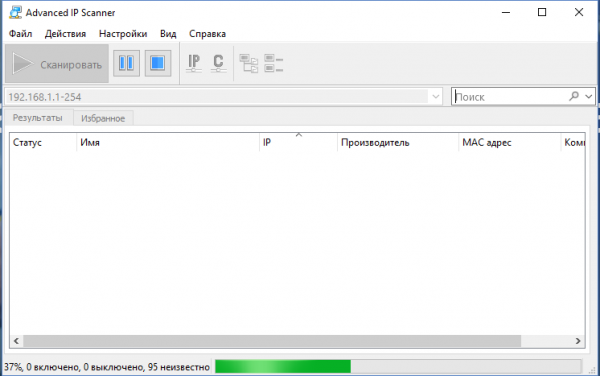The height and width of the screenshot is (376, 600).
Task: Click the expand all tree icon
Action: tap(249, 63)
